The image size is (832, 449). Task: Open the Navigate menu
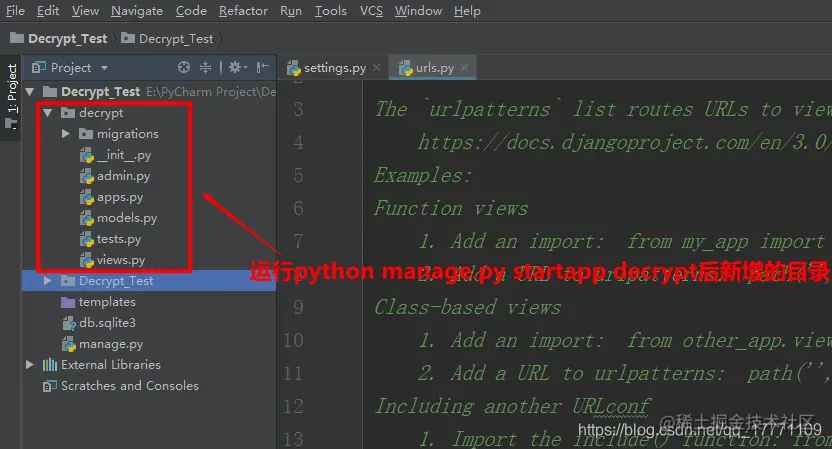point(137,11)
